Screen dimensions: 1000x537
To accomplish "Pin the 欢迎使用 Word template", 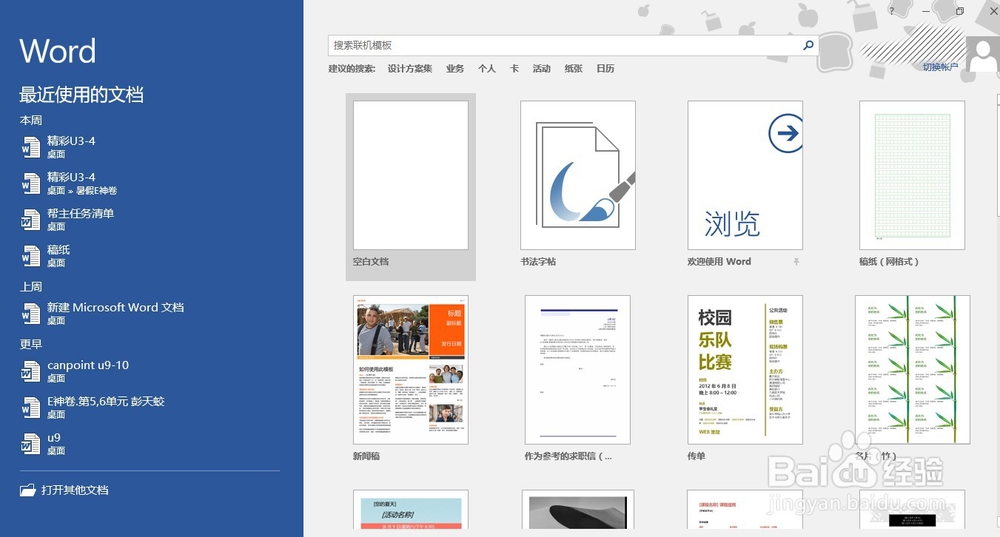I will coord(796,261).
